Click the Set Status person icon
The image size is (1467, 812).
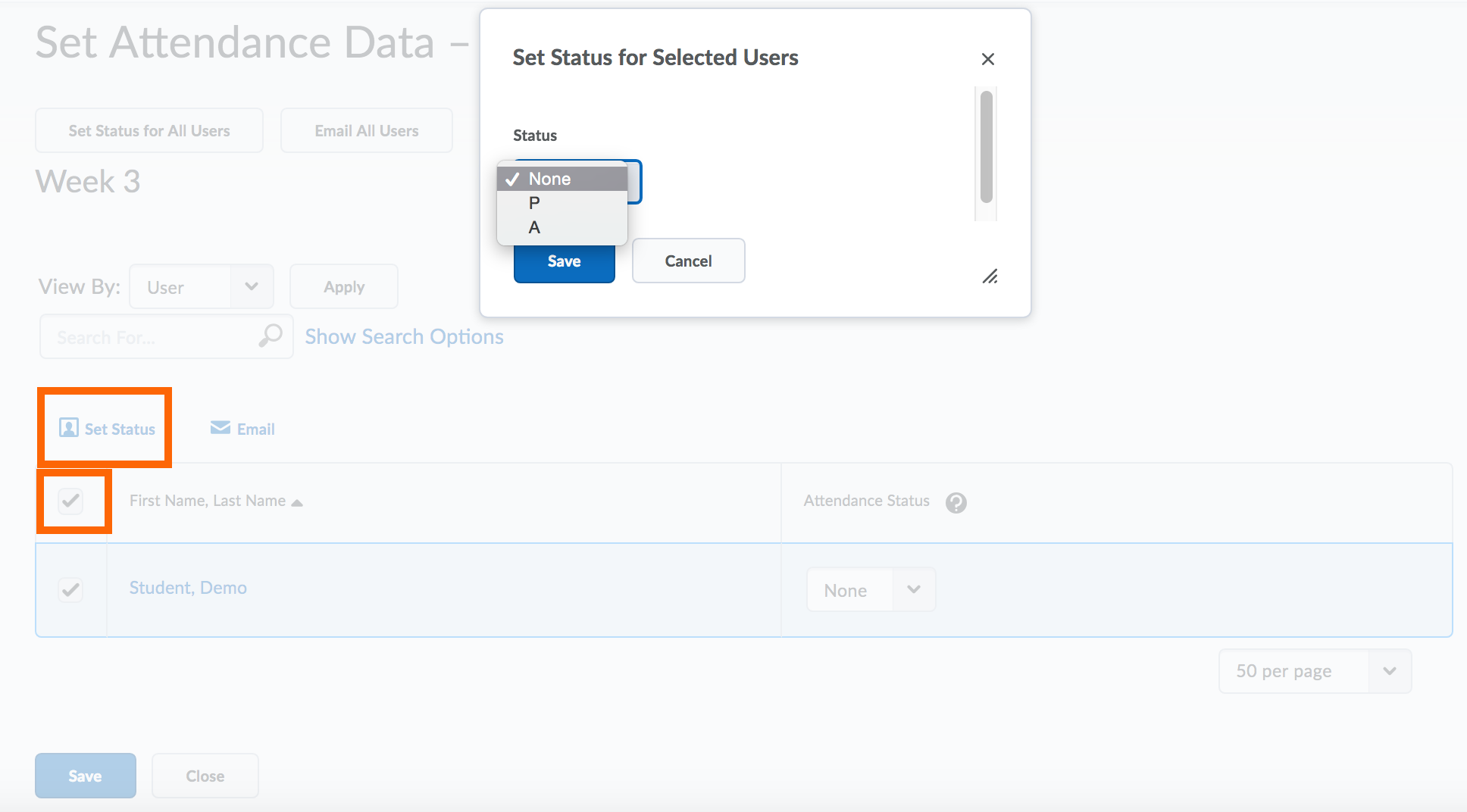[x=69, y=428]
